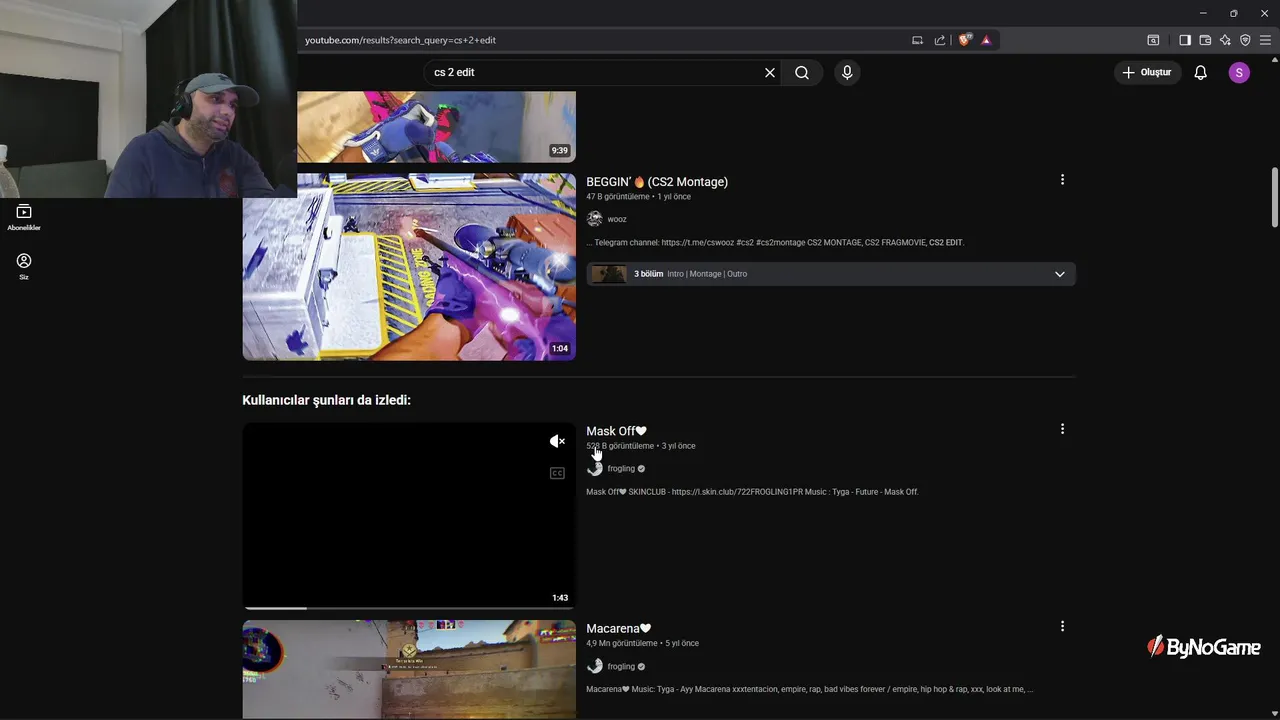Open Brave Shields lion icon
Image resolution: width=1280 pixels, height=720 pixels.
click(x=965, y=40)
